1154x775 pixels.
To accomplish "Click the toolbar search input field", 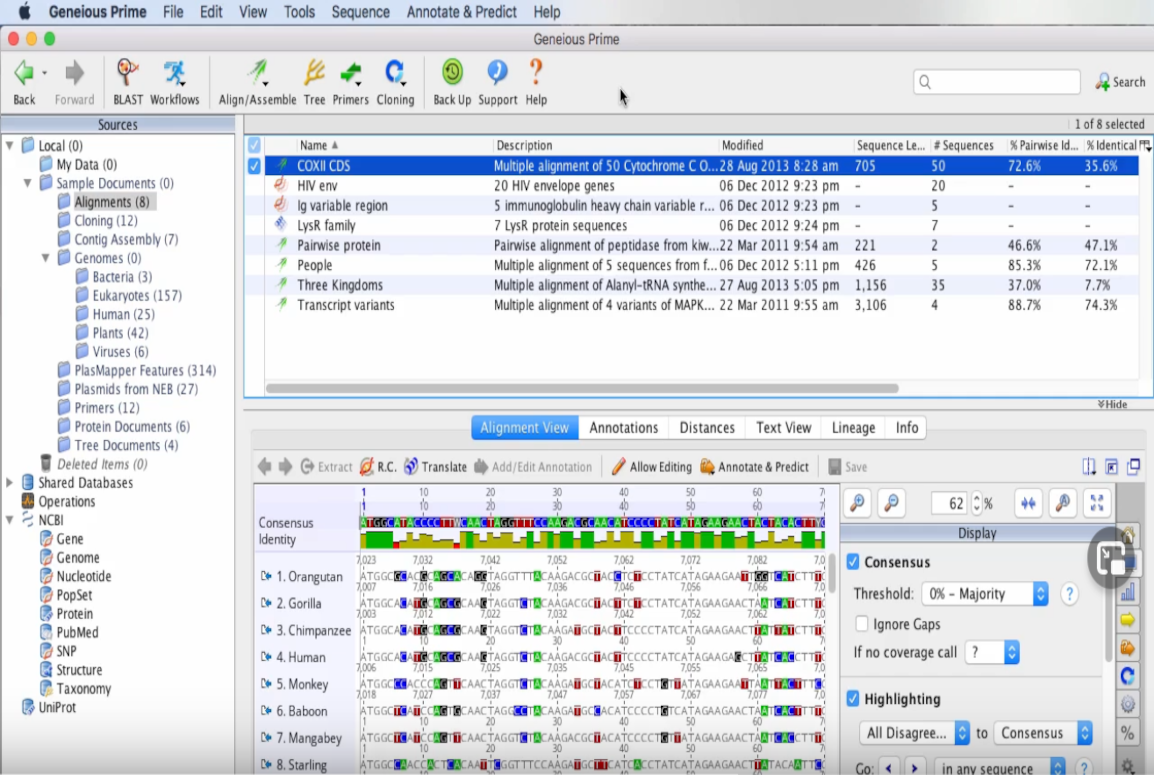I will [x=997, y=82].
